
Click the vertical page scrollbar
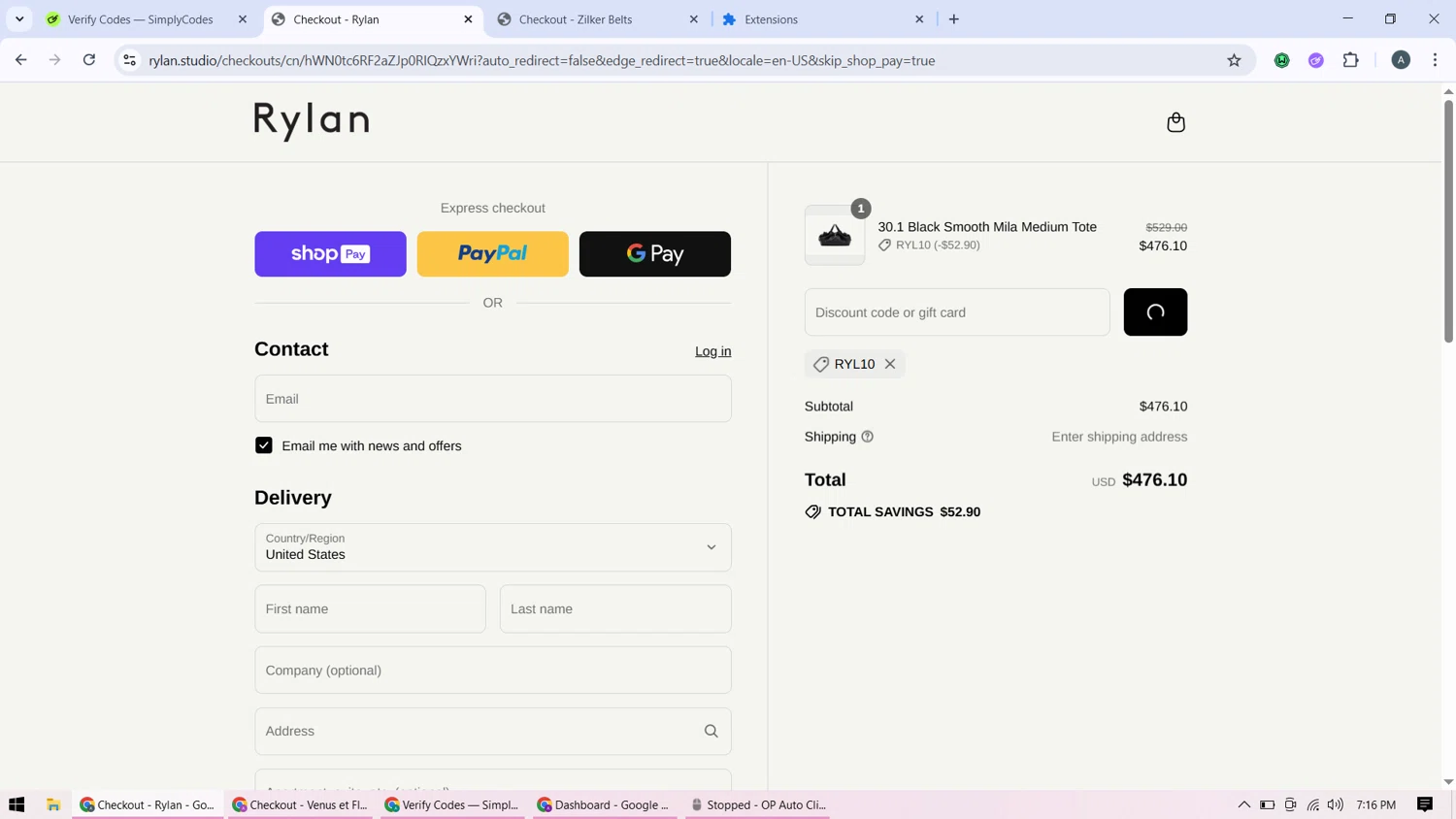point(1448,221)
